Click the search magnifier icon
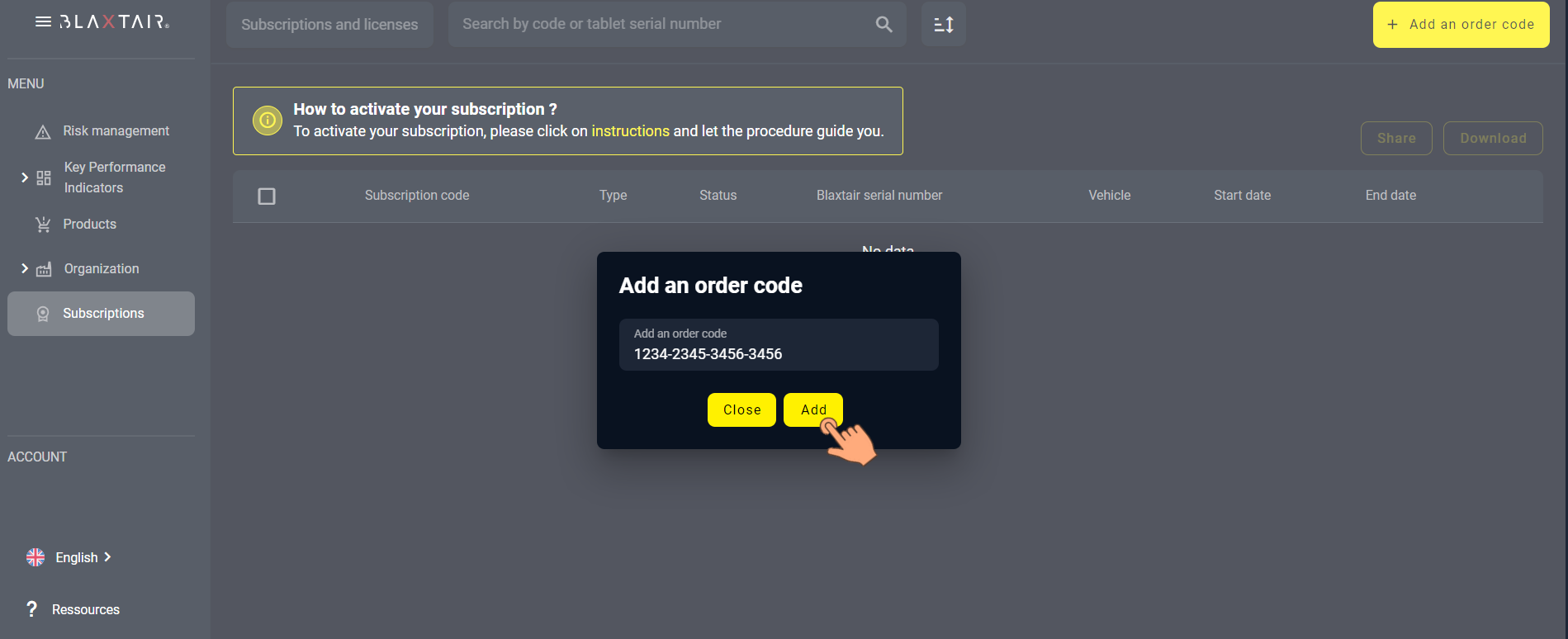1568x639 pixels. tap(883, 24)
